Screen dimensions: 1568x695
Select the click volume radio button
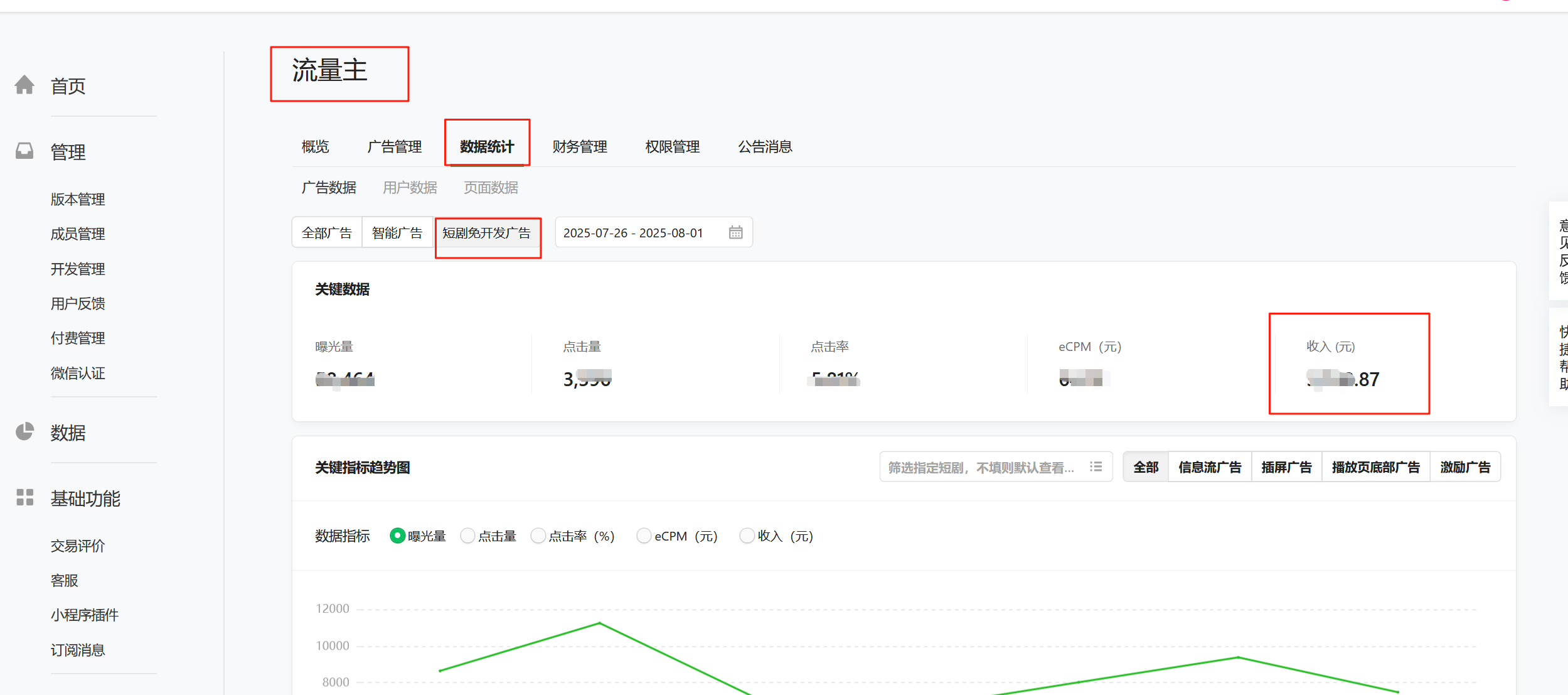point(467,536)
